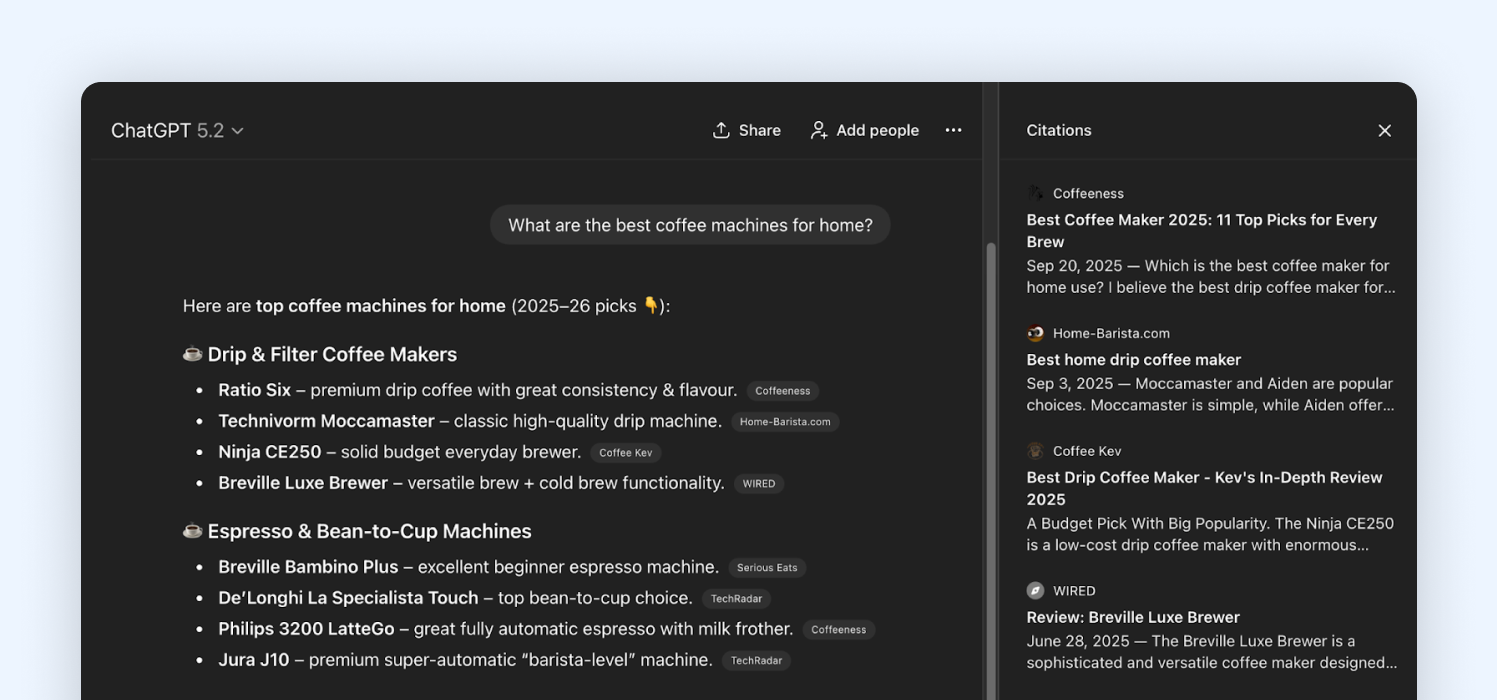The height and width of the screenshot is (700, 1497).
Task: Open the more options ellipsis menu
Action: pos(953,130)
